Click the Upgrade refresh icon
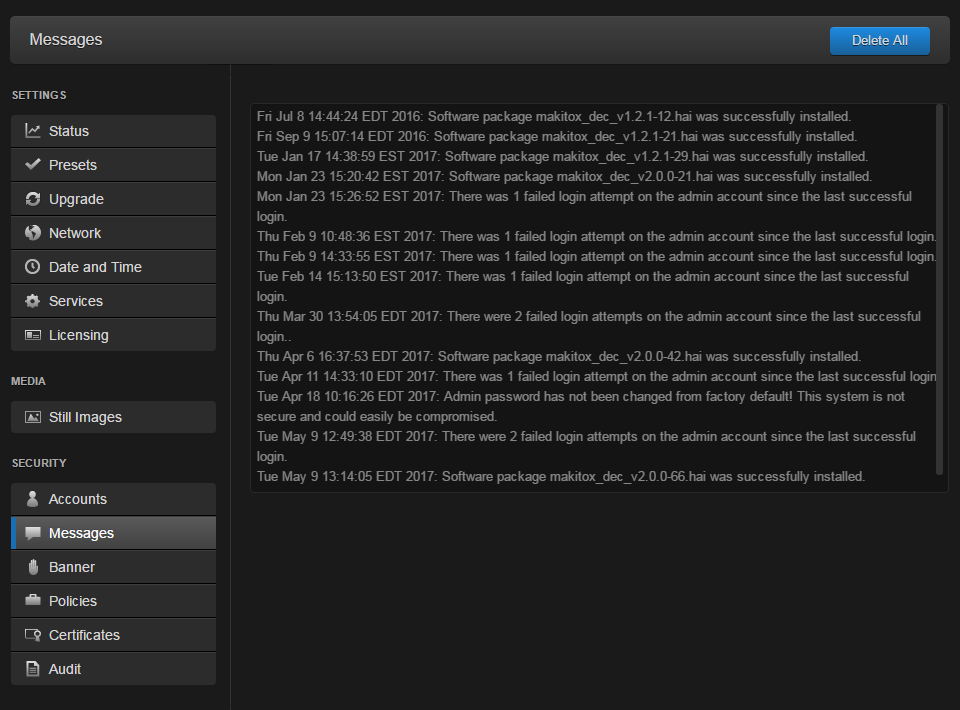Screen dimensions: 960x710 (31, 198)
